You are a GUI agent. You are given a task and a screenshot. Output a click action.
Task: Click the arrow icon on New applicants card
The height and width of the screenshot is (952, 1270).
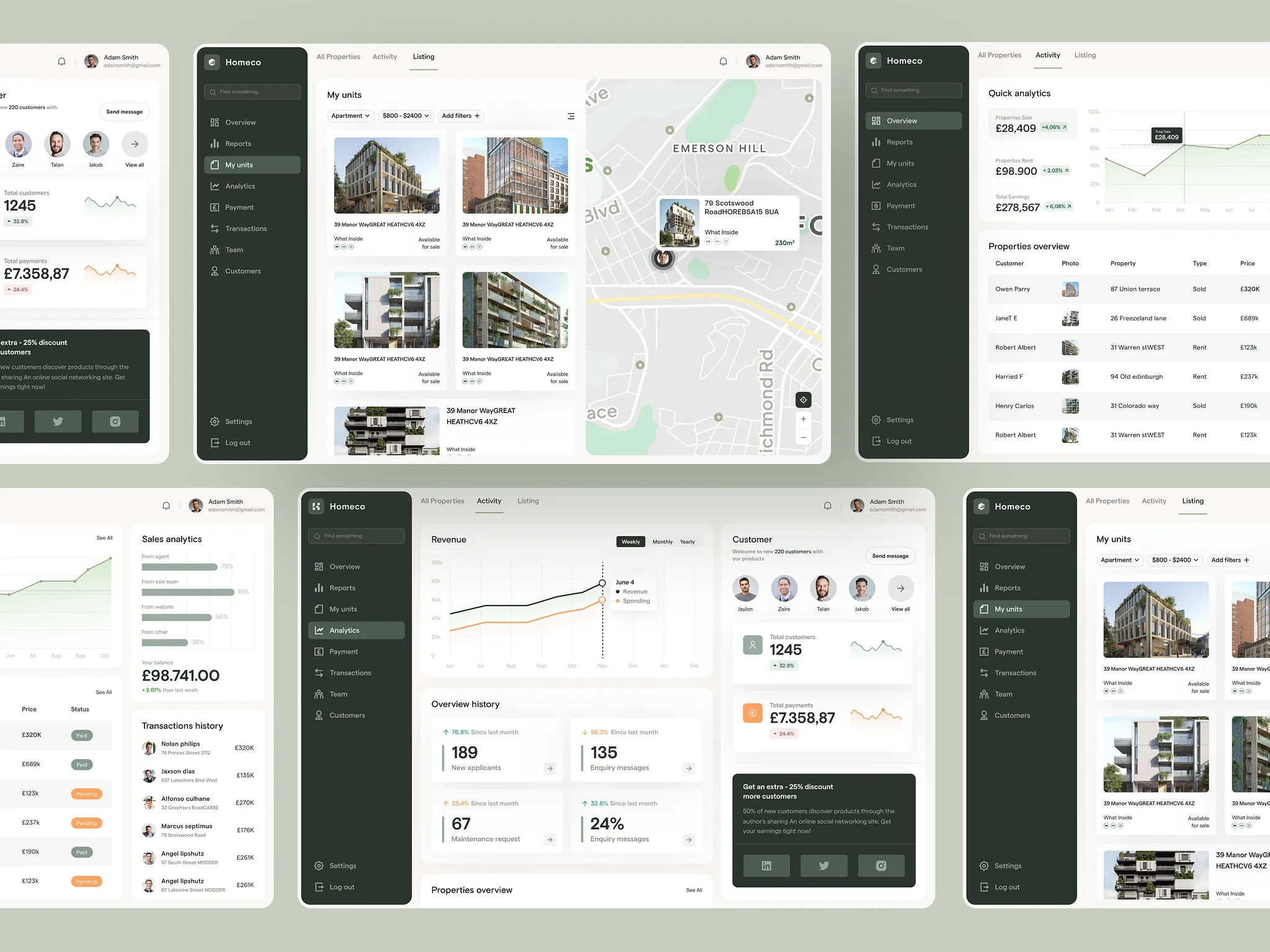click(549, 769)
